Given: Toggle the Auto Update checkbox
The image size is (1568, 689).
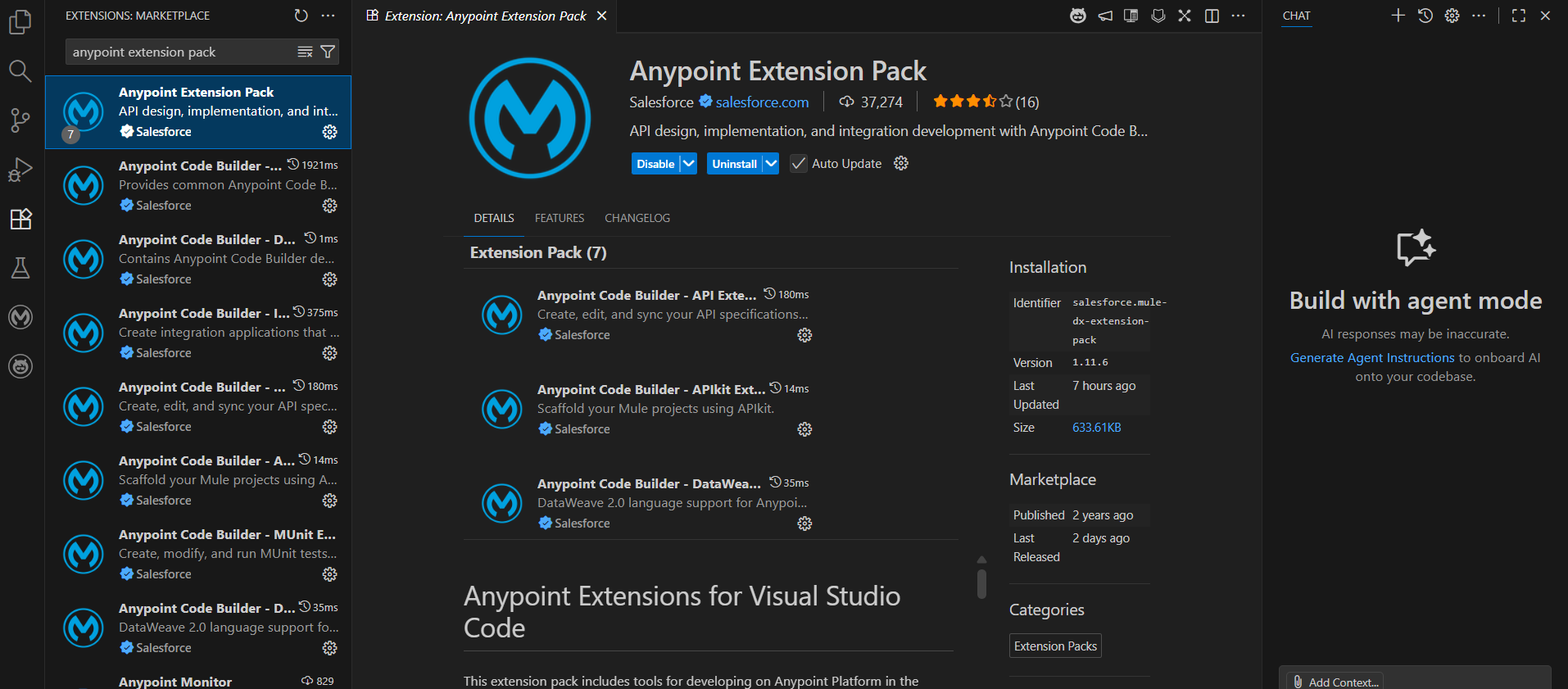Looking at the screenshot, I should (798, 164).
